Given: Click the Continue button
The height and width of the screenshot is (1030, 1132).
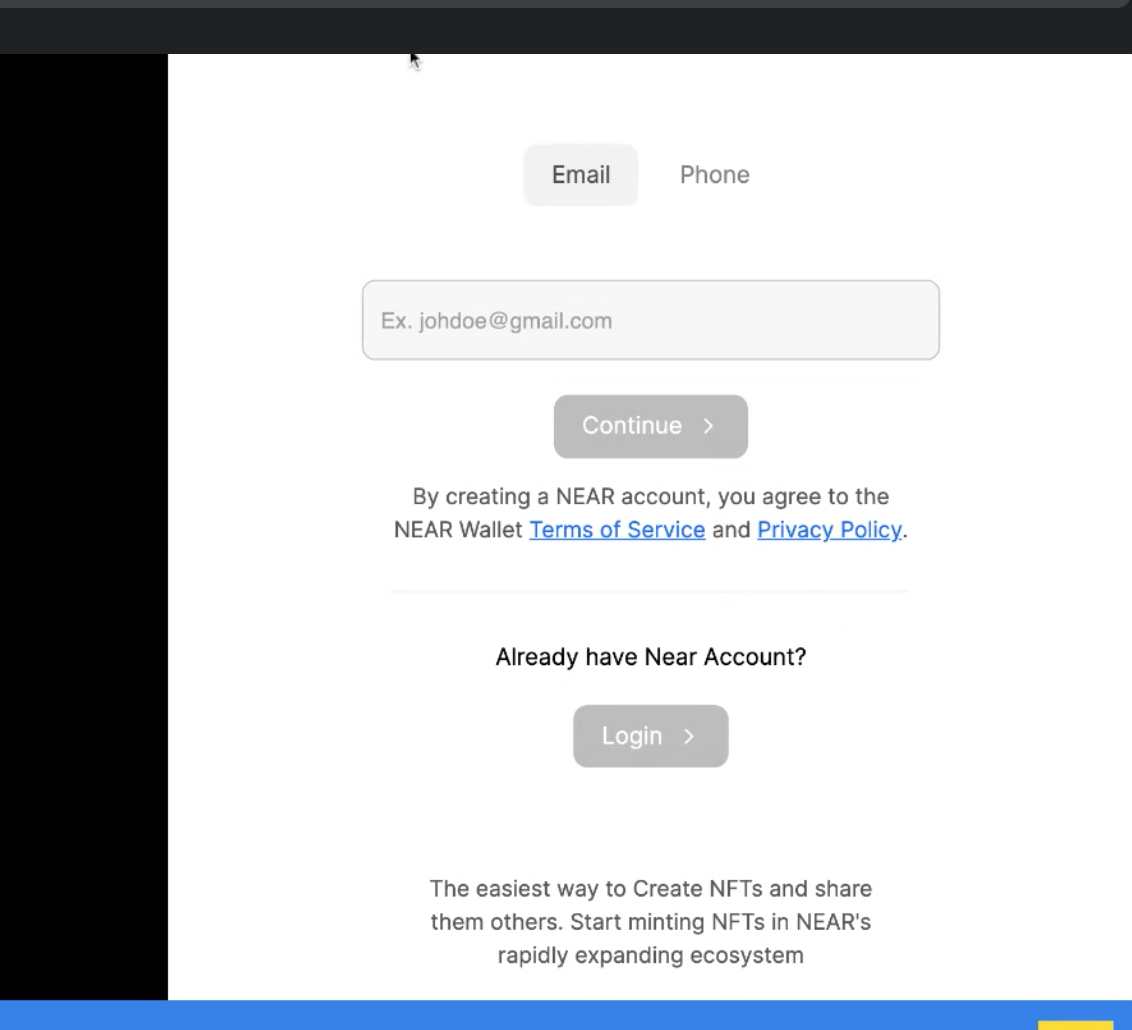Looking at the screenshot, I should [650, 426].
